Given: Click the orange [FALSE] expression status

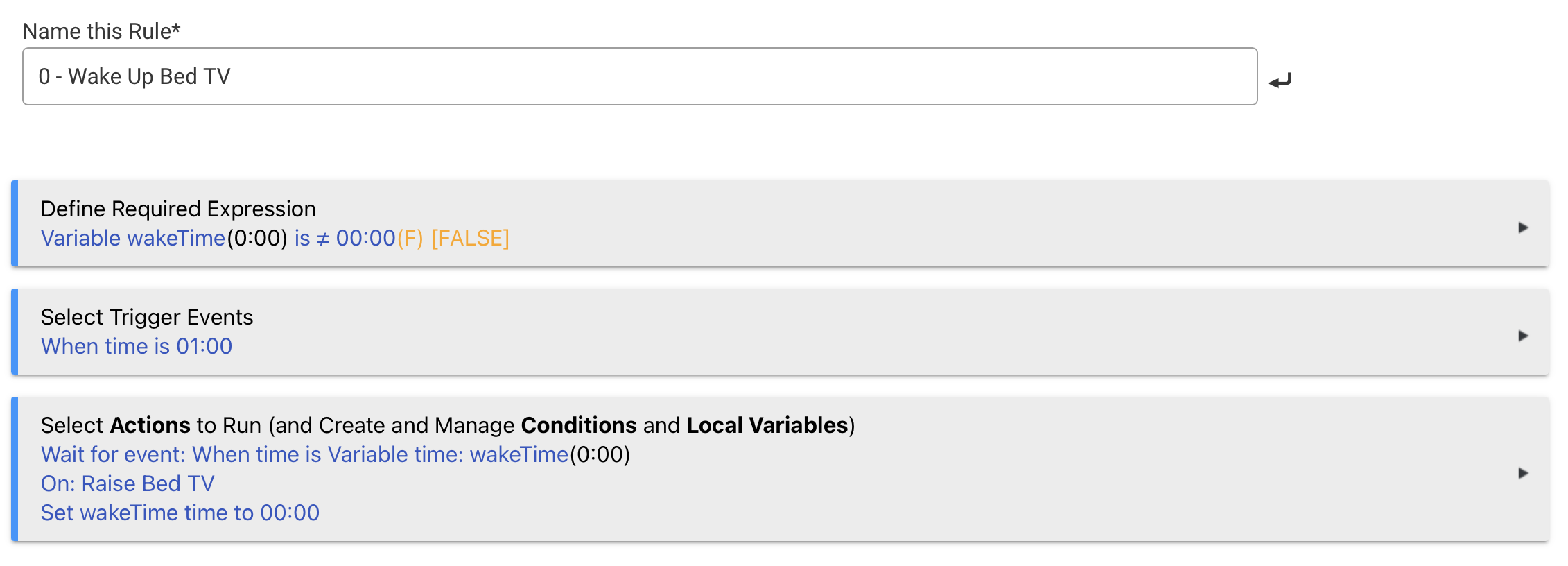Looking at the screenshot, I should tap(470, 238).
